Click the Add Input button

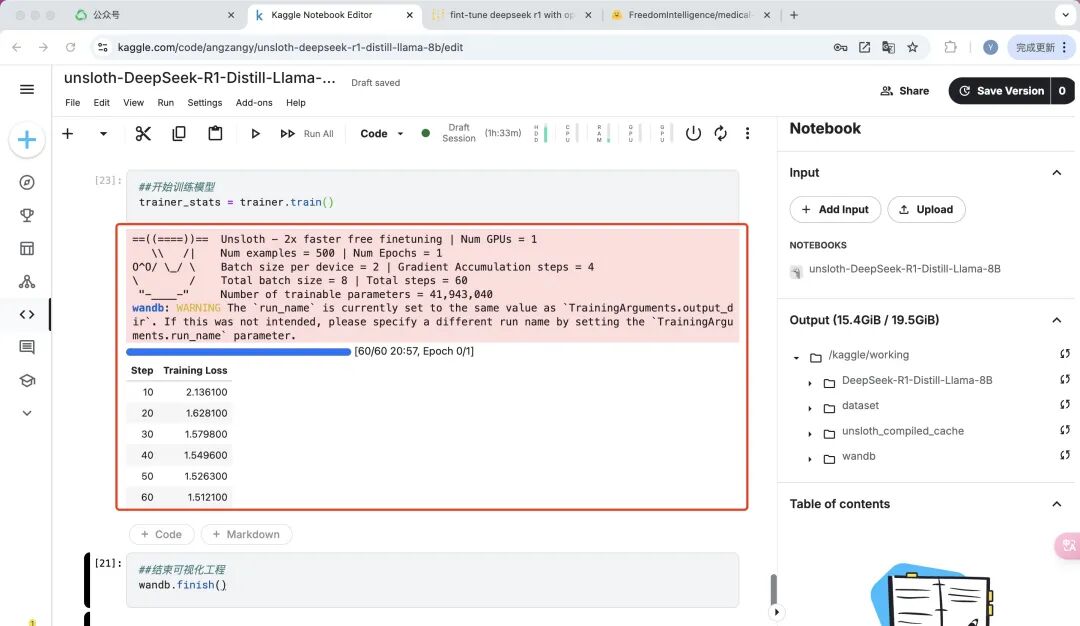click(835, 209)
